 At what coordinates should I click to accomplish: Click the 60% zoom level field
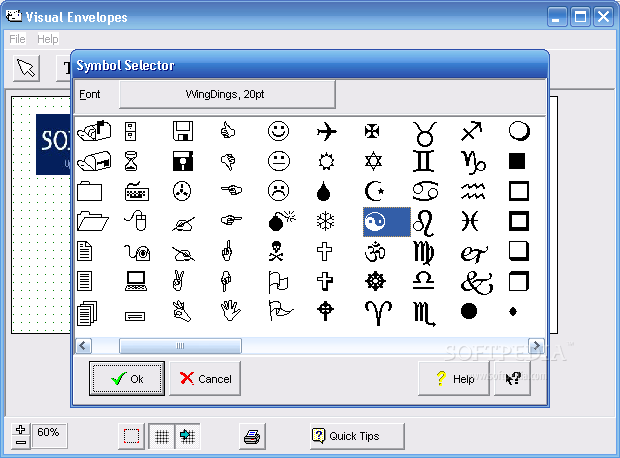click(x=49, y=435)
